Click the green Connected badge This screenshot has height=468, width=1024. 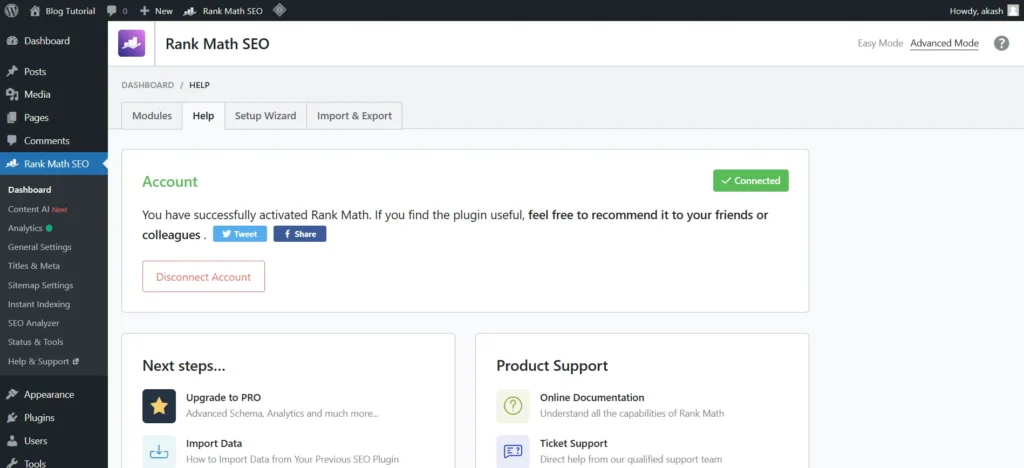point(751,181)
